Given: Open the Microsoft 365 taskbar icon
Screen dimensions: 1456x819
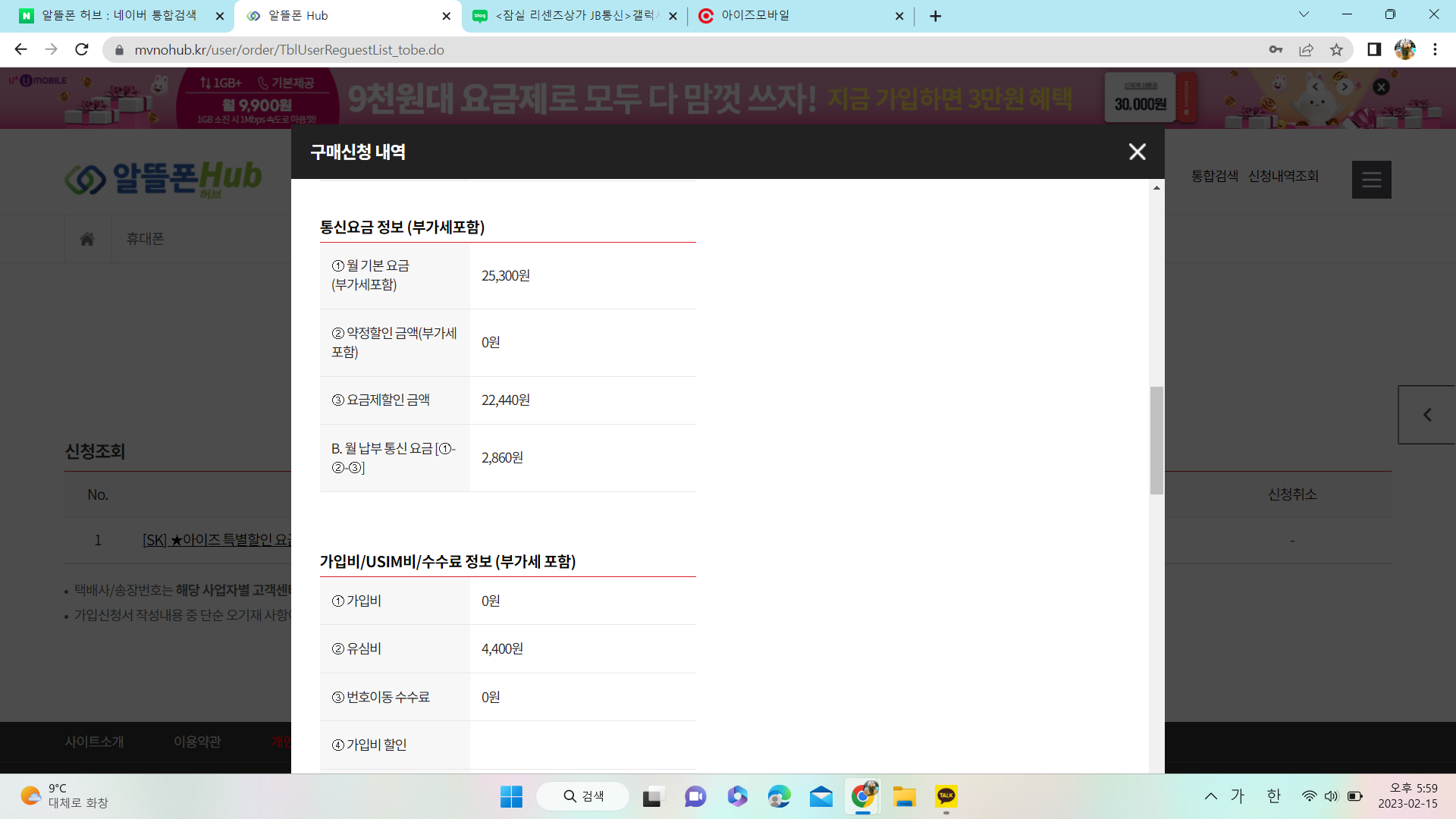Looking at the screenshot, I should click(x=737, y=796).
